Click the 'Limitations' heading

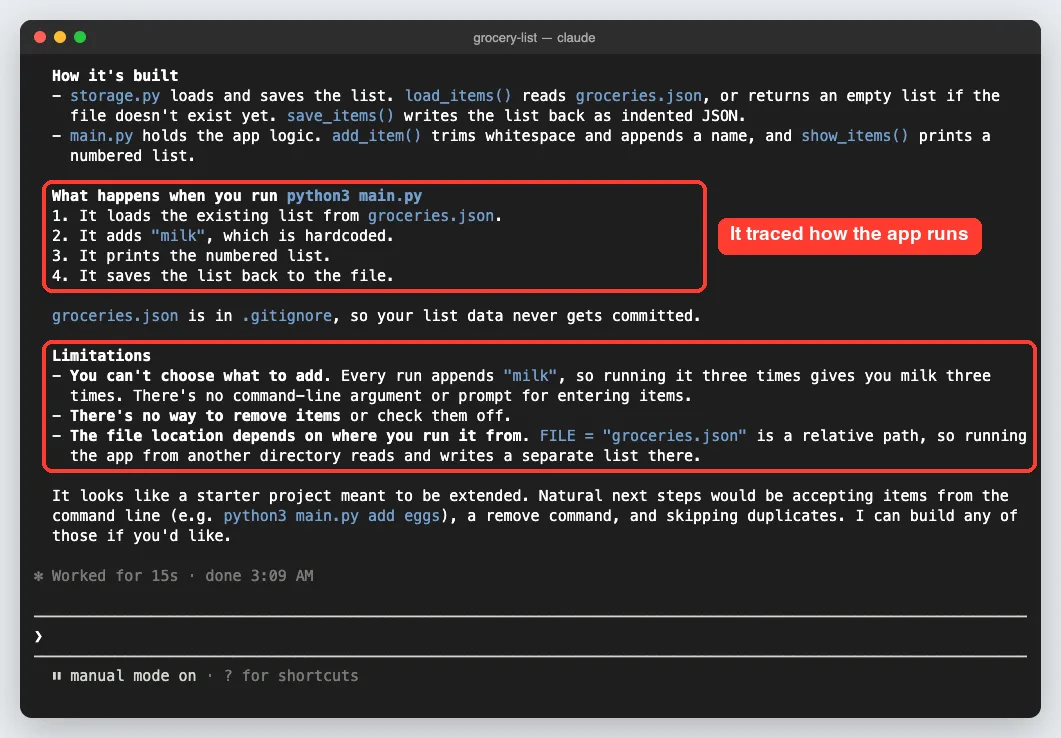tap(101, 356)
